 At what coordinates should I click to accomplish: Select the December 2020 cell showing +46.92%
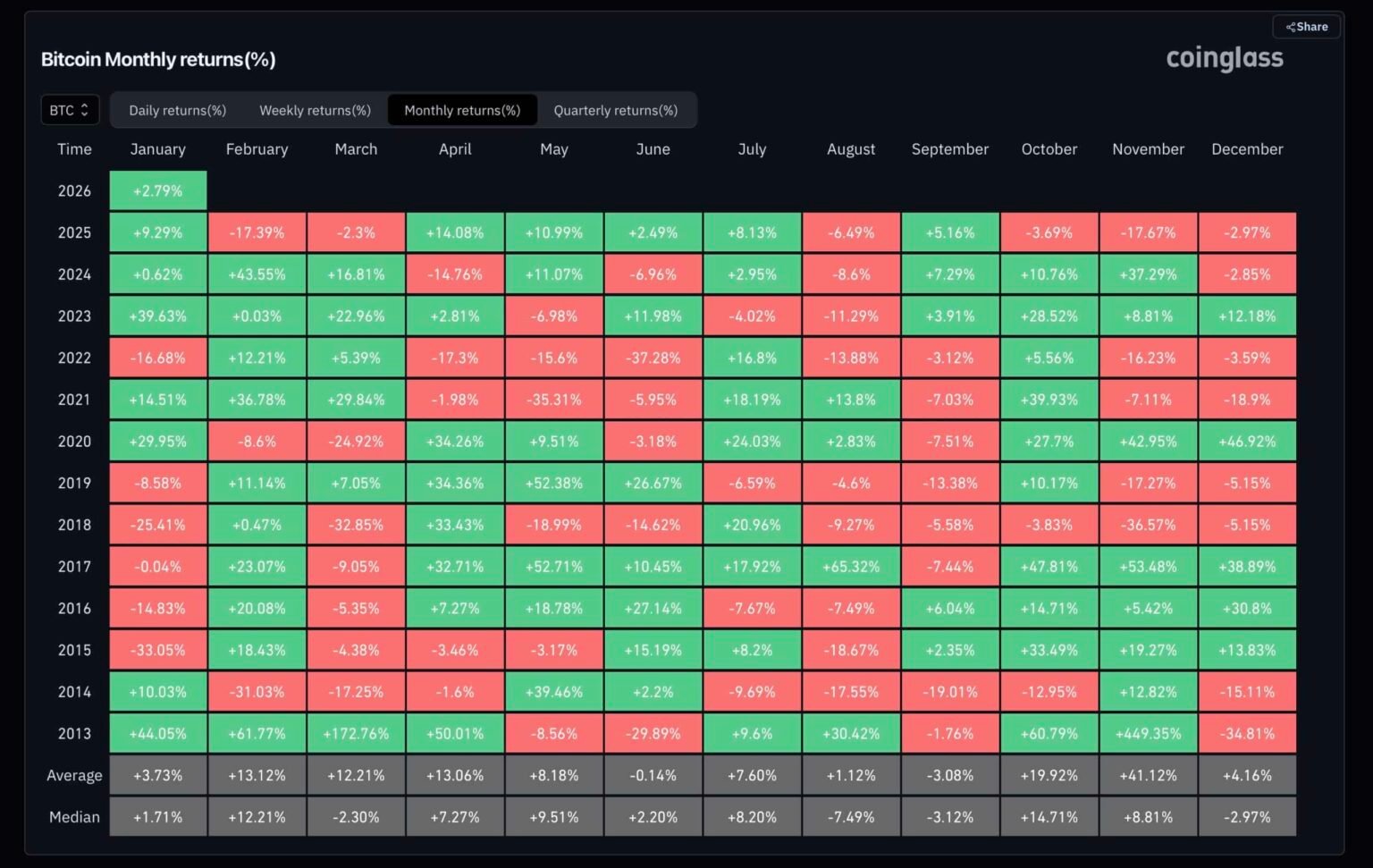1248,441
